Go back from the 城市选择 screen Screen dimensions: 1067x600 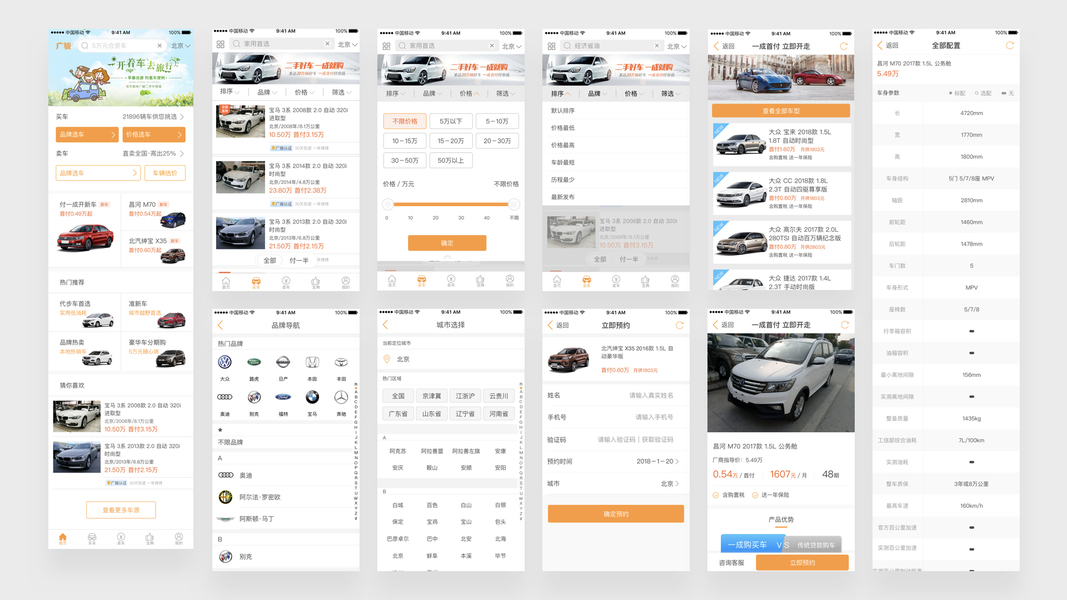(x=385, y=325)
